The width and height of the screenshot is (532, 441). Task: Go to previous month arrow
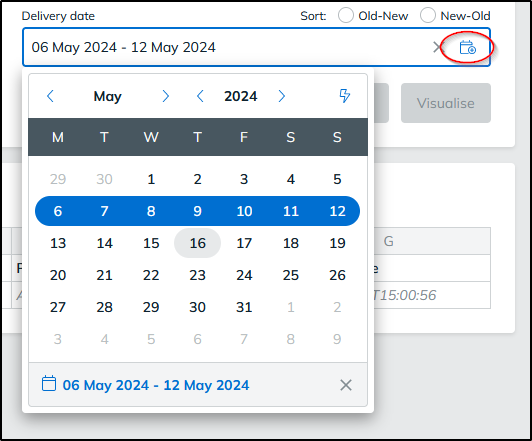click(x=50, y=96)
